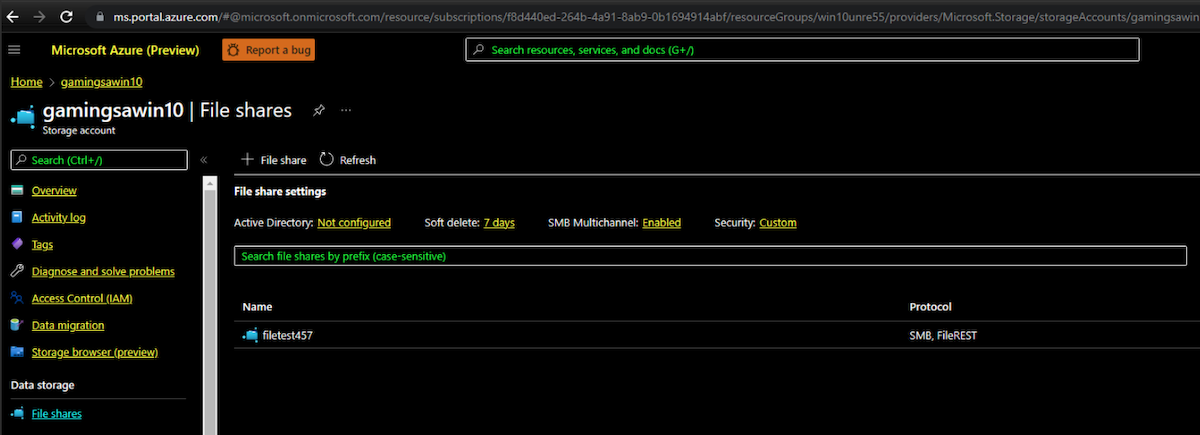Open the Overview menu item

(x=54, y=190)
